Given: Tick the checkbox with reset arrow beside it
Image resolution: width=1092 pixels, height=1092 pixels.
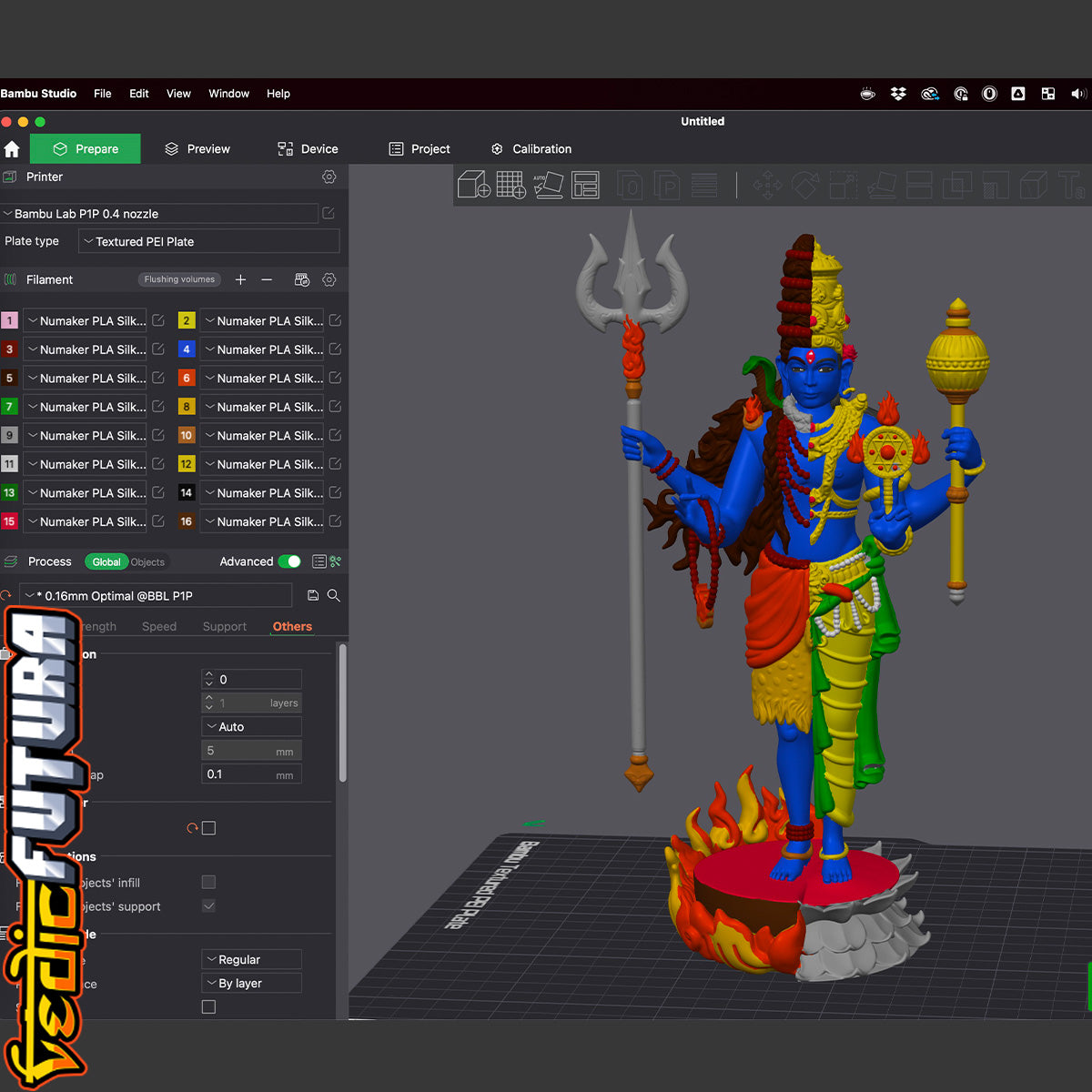Looking at the screenshot, I should [208, 828].
